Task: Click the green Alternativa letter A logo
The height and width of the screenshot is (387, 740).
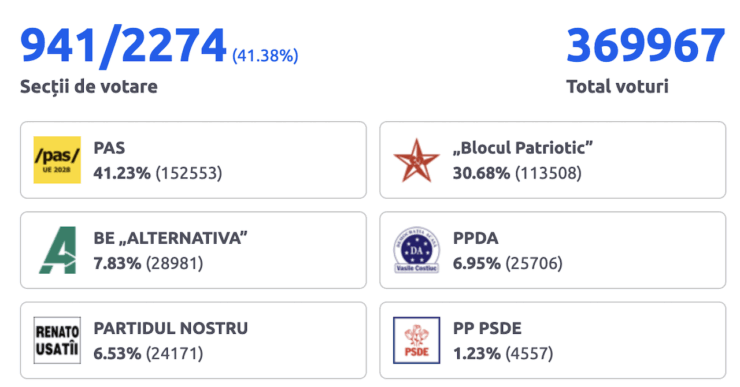Action: pyautogui.click(x=58, y=250)
